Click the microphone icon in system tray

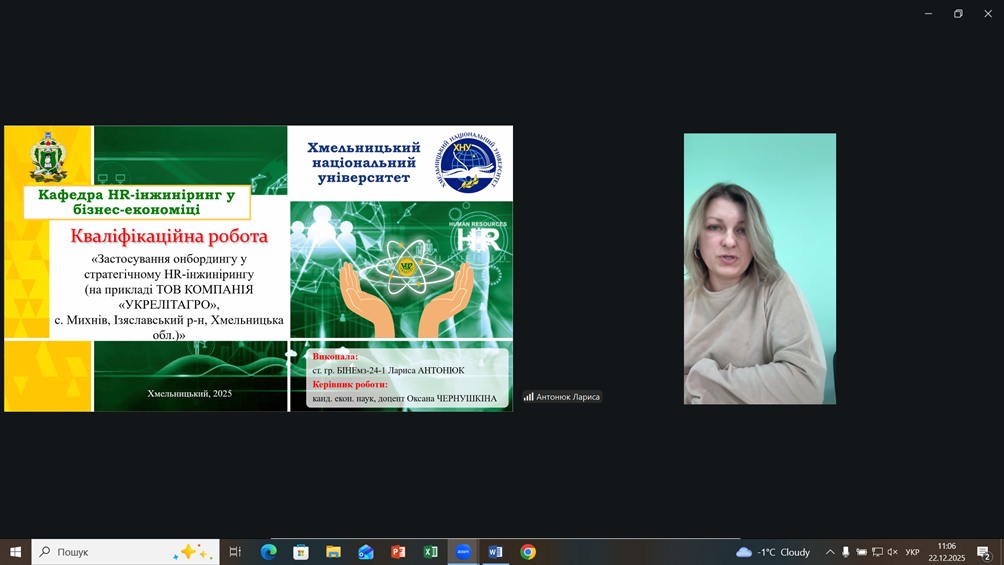[x=846, y=552]
